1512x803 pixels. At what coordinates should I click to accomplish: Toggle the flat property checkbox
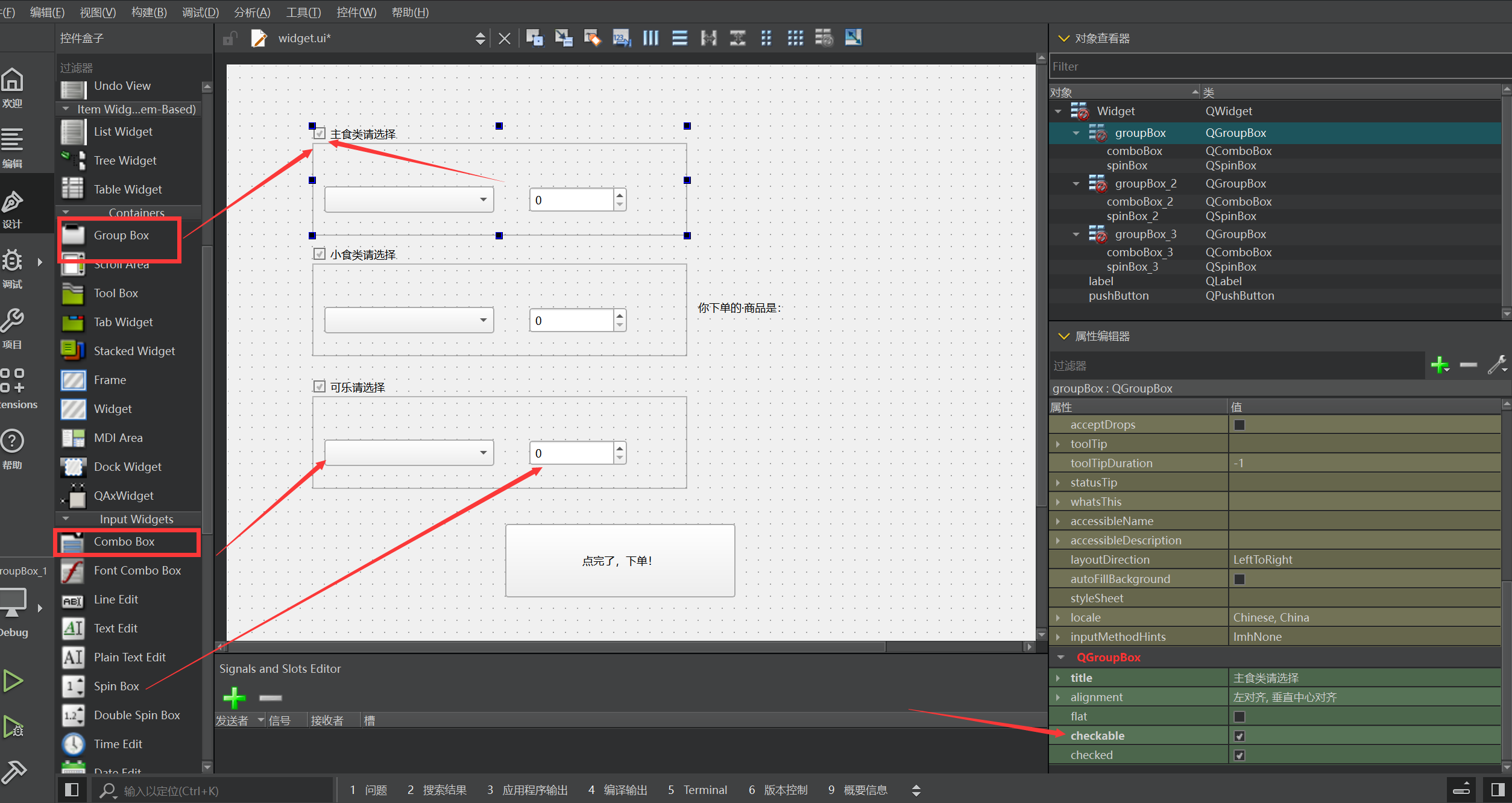click(1240, 717)
